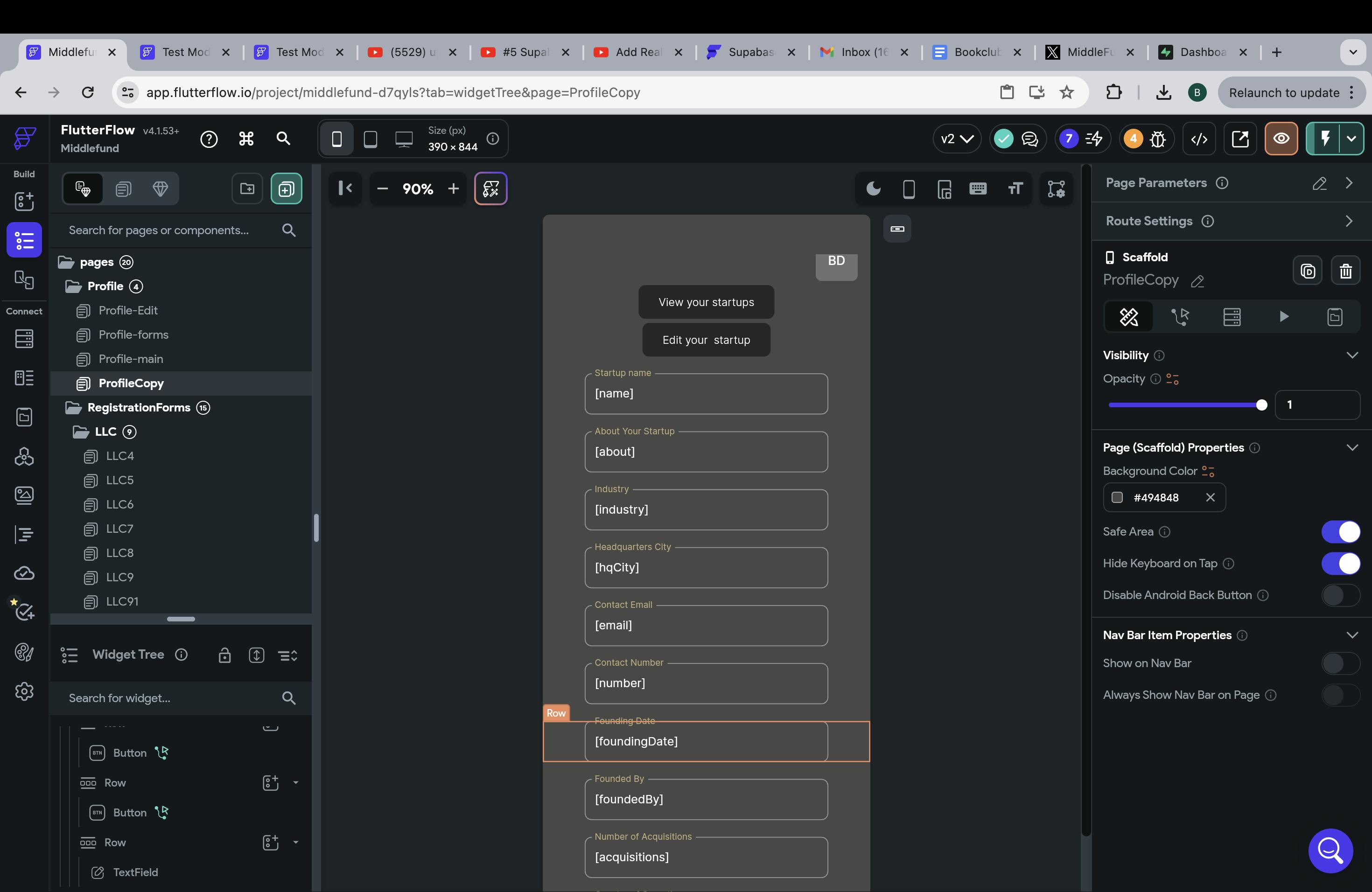Open the Profile-main page in the tree
This screenshot has height=892, width=1372.
point(131,359)
